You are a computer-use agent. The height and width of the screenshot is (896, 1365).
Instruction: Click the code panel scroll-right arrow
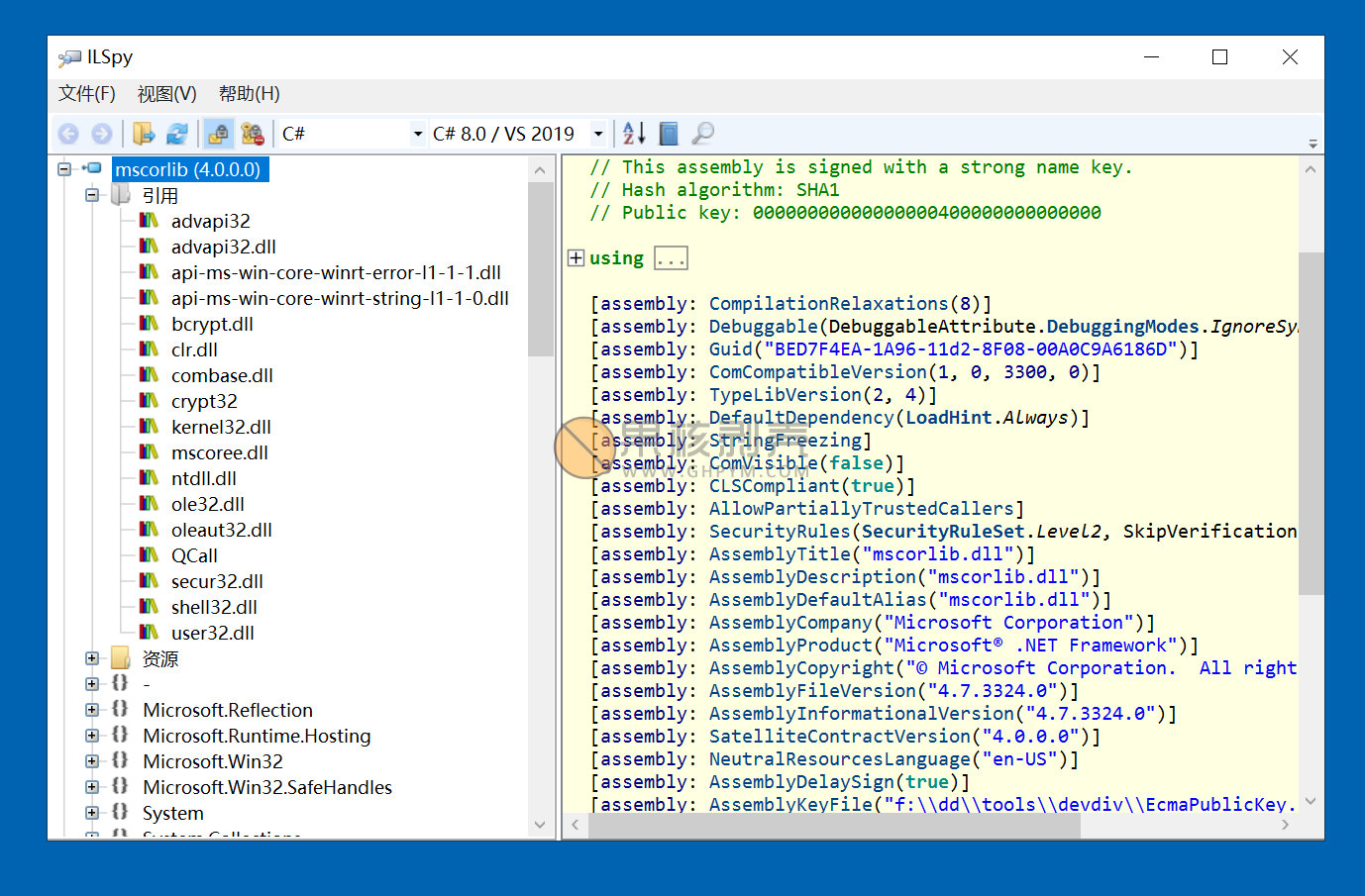[1285, 824]
